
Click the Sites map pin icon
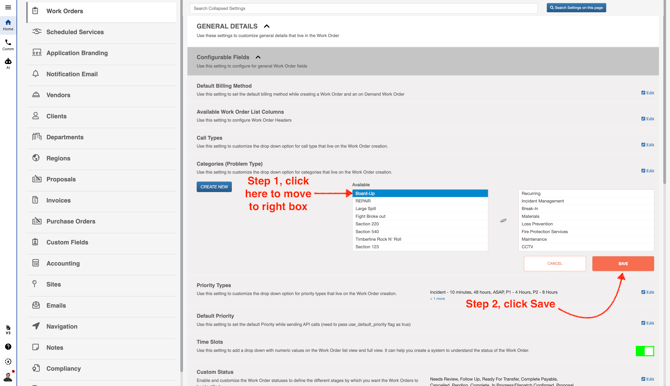click(35, 284)
